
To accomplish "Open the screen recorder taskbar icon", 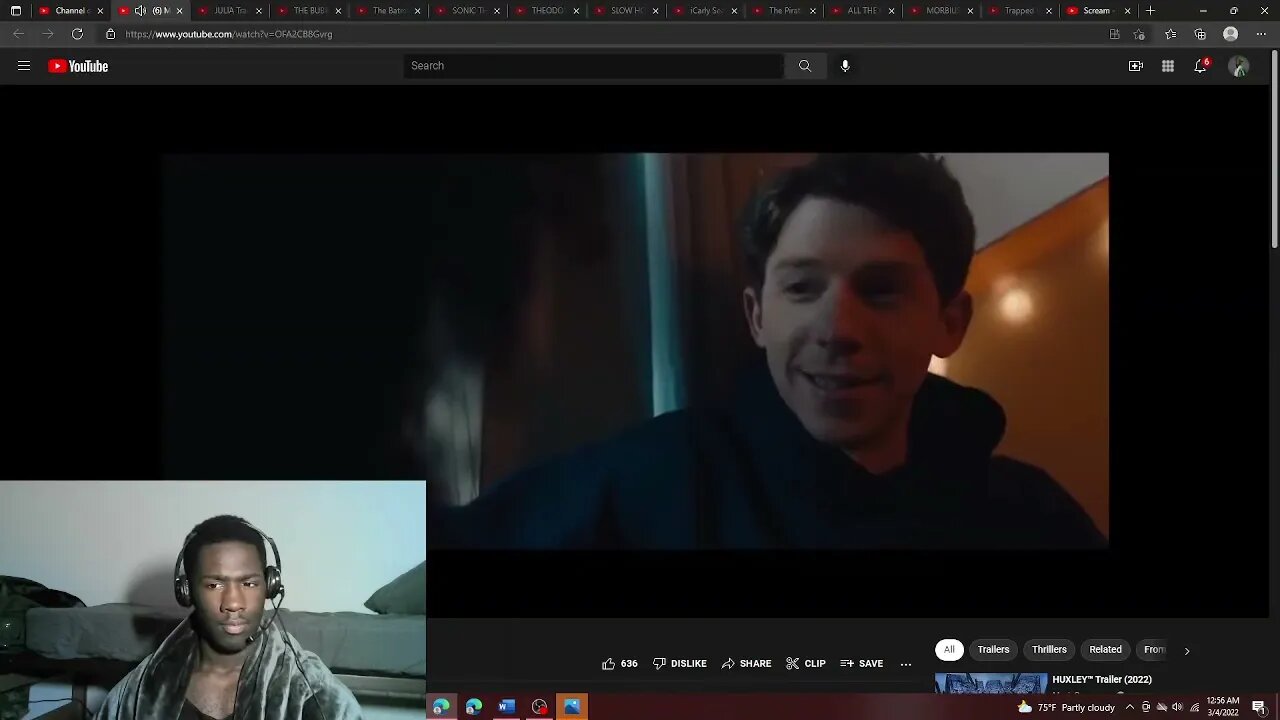I will 540,707.
